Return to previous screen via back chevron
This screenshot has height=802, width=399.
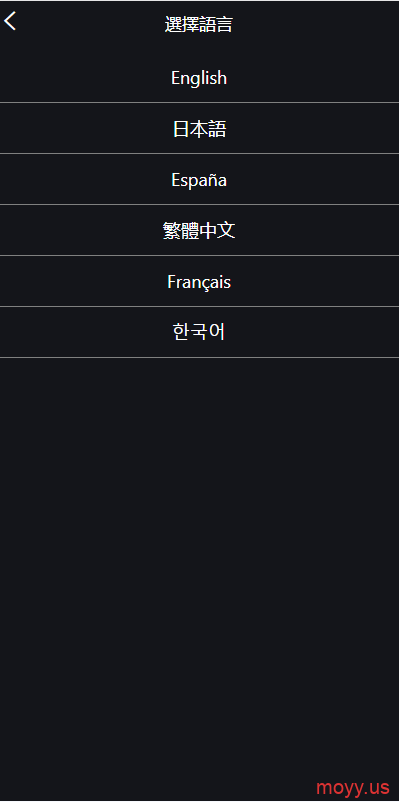pos(10,21)
